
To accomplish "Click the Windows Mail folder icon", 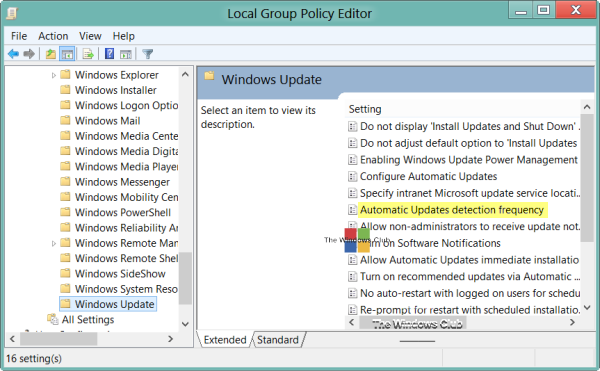I will [65, 120].
